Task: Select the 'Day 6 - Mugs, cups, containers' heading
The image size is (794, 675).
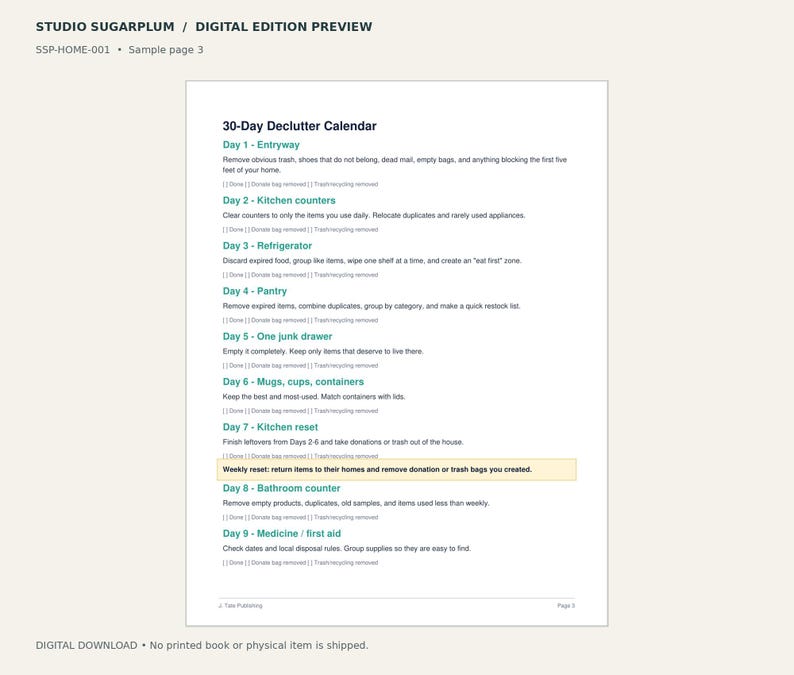Action: tap(293, 382)
